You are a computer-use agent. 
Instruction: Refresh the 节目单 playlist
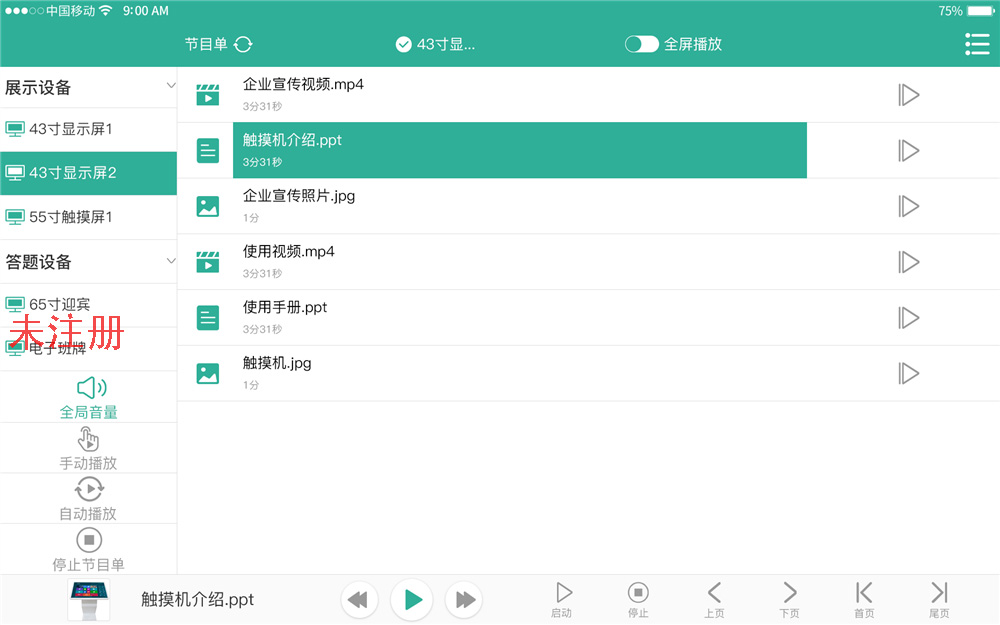pos(245,44)
